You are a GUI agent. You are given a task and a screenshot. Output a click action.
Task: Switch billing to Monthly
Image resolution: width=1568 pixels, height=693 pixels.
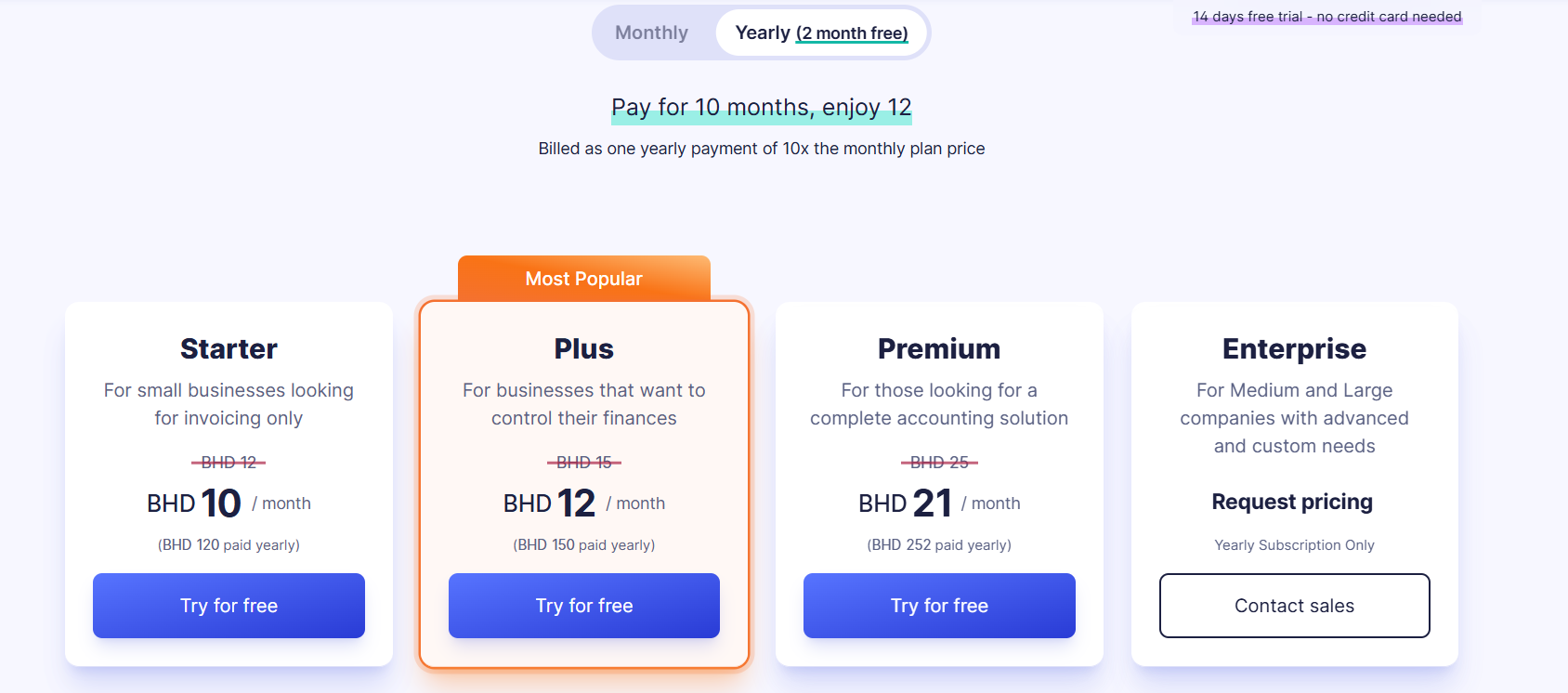(x=651, y=33)
